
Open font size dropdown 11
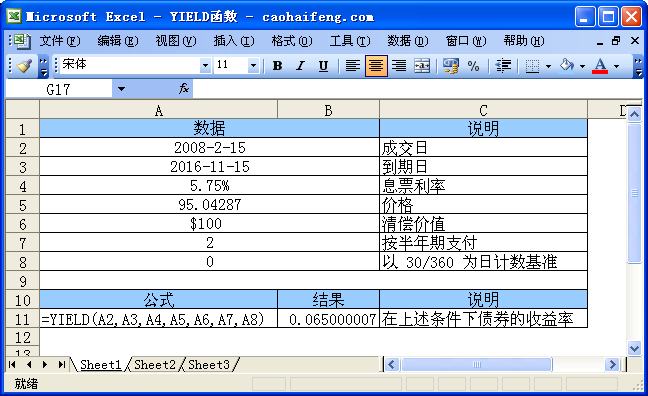point(253,65)
